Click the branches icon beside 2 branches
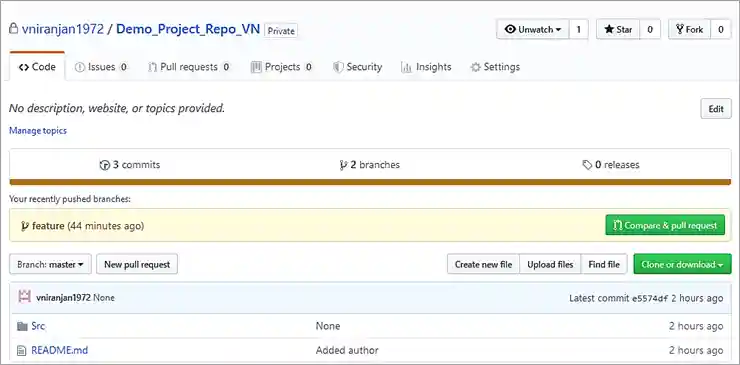 [343, 165]
